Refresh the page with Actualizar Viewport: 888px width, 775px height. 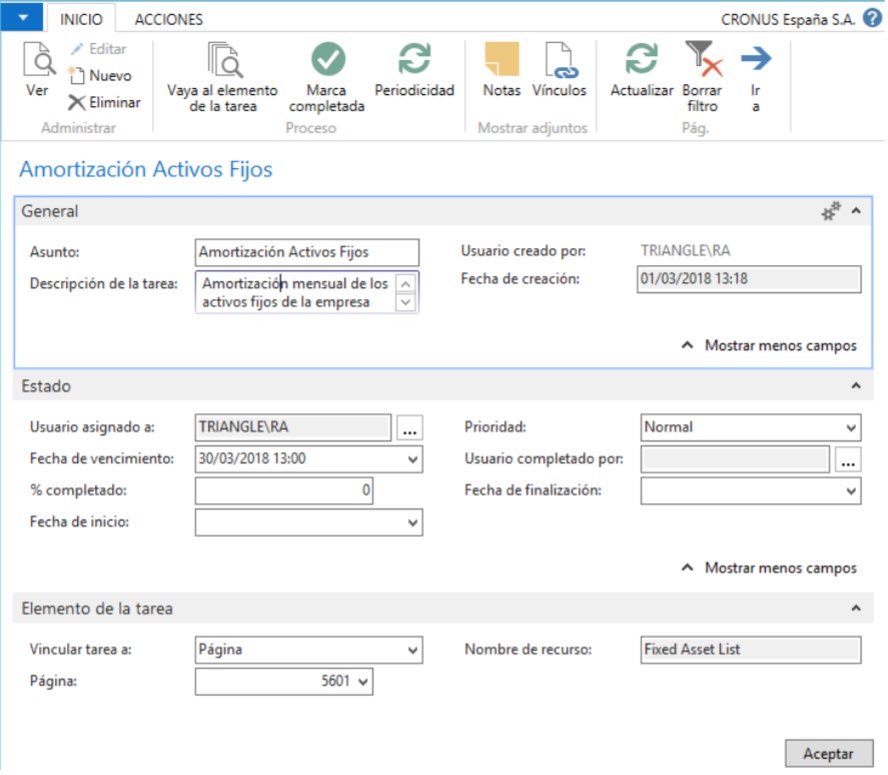click(639, 75)
